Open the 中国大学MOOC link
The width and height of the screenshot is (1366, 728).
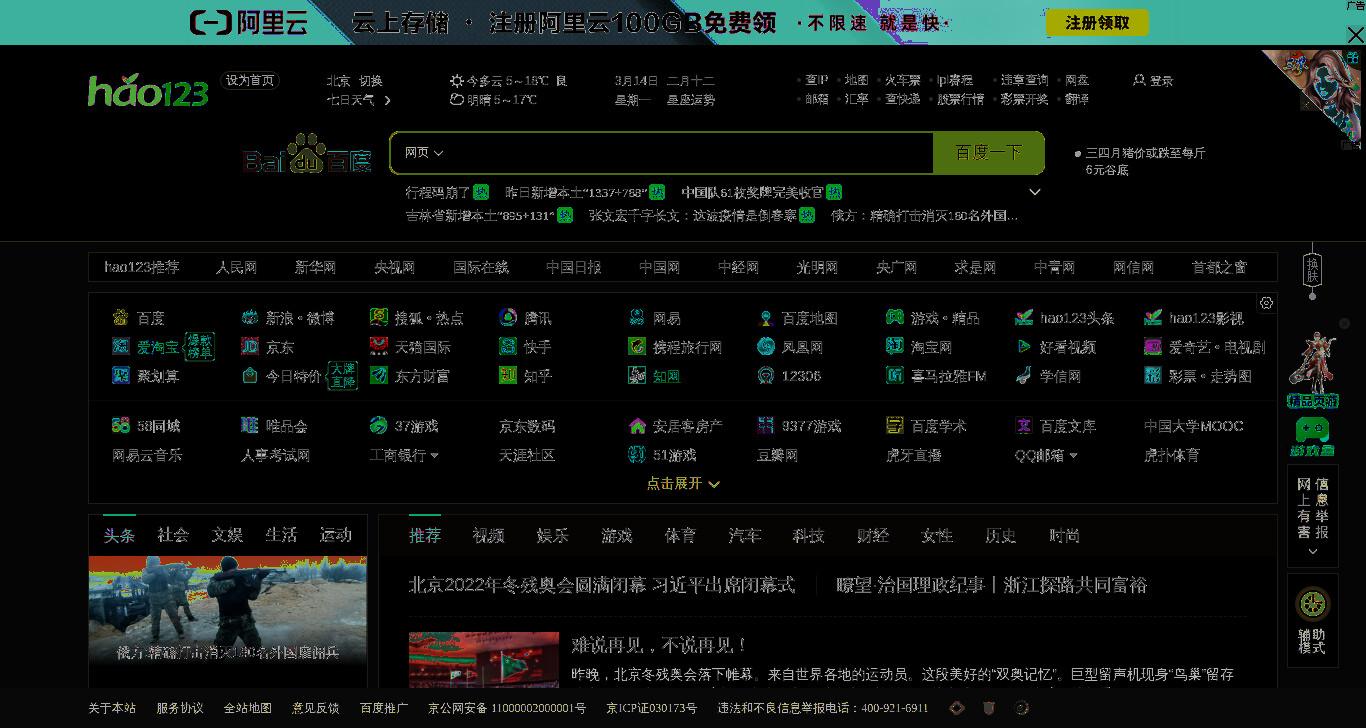point(1193,426)
